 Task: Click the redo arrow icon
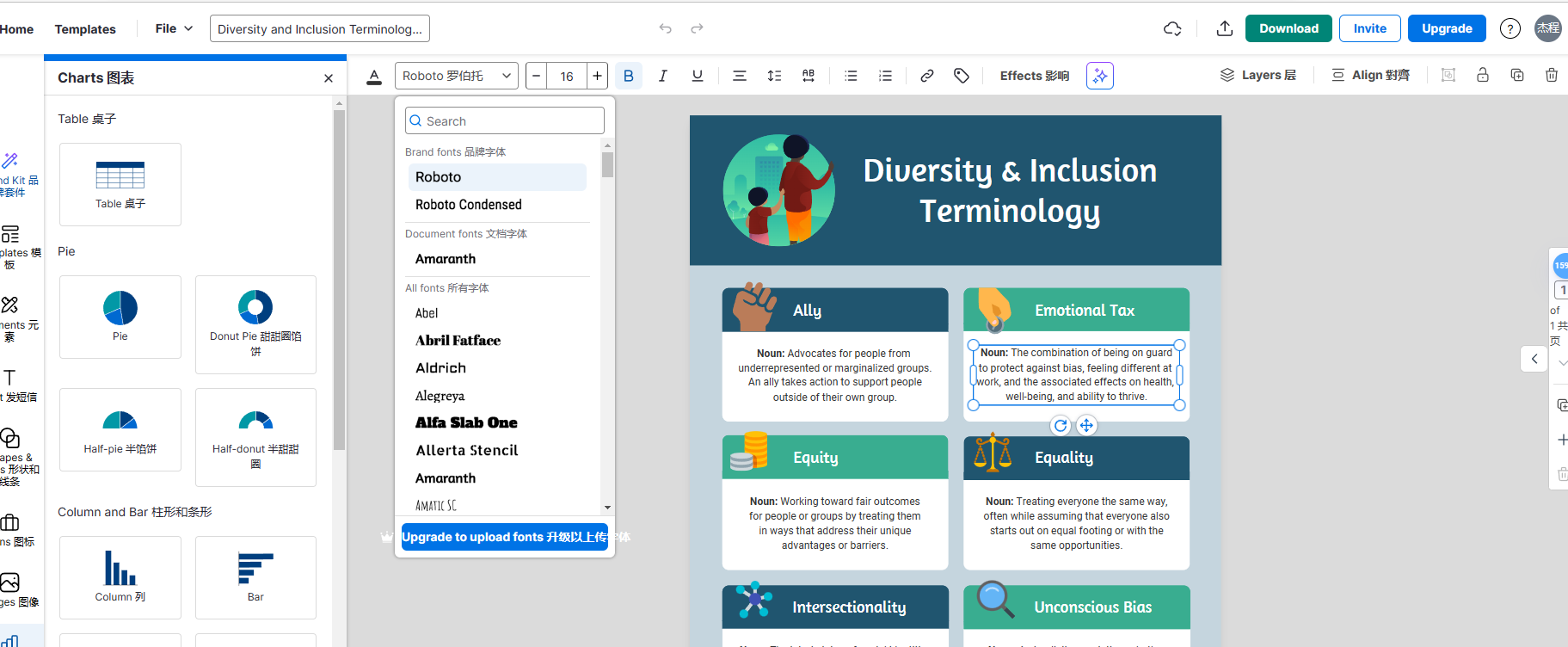click(x=697, y=28)
